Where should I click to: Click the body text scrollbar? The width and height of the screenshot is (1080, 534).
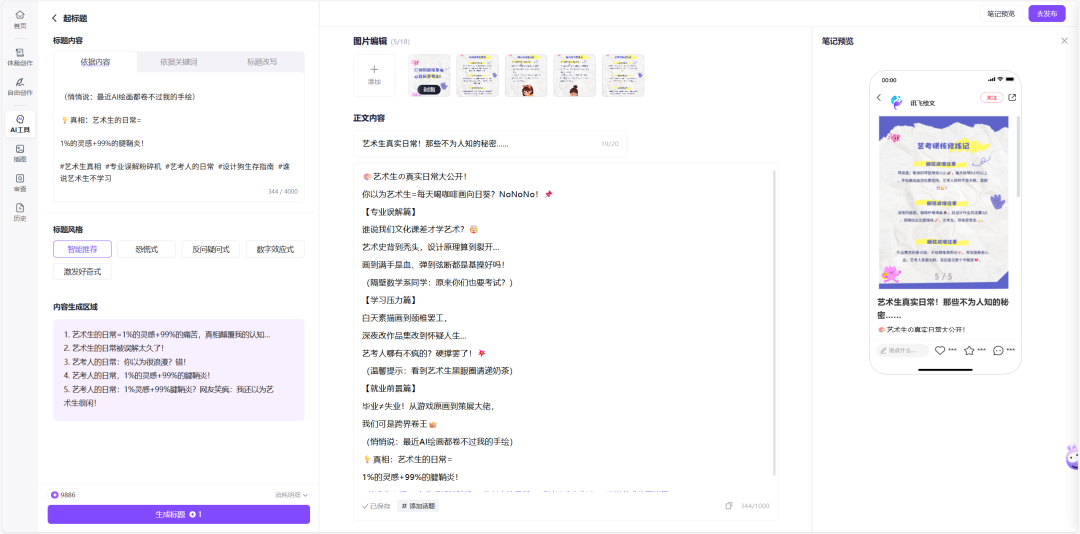tap(774, 322)
